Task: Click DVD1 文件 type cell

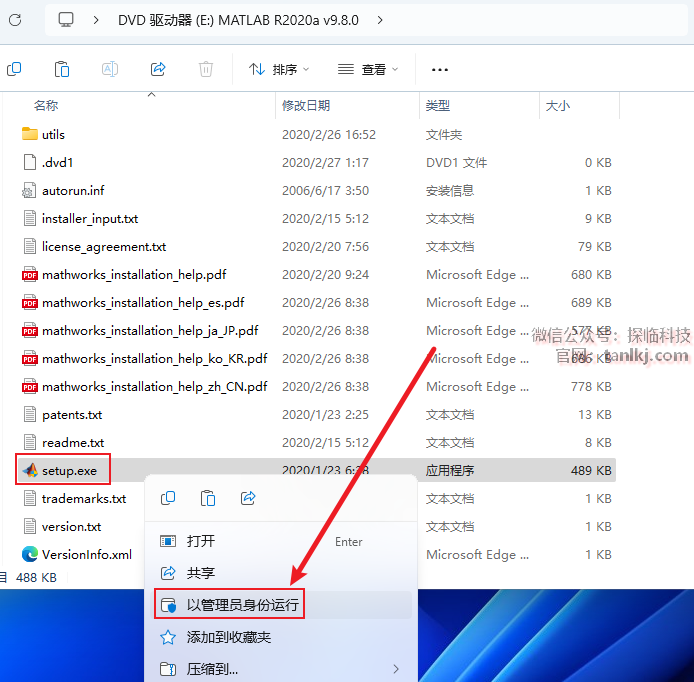Action: point(456,162)
